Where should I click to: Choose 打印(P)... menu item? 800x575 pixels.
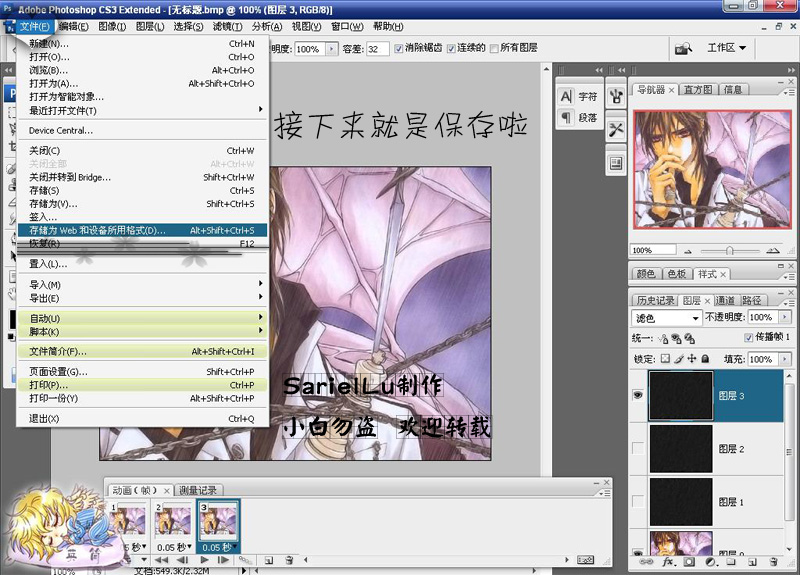click(142, 385)
